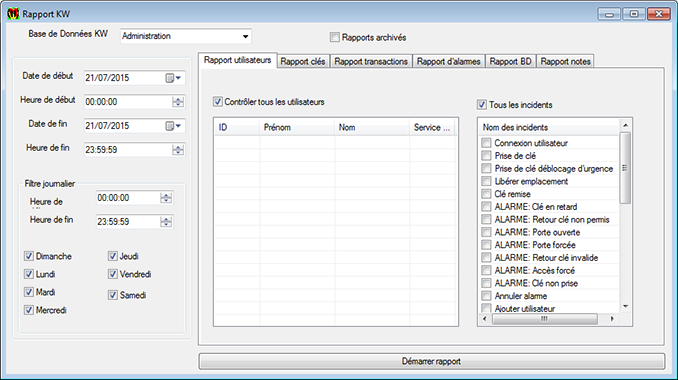This screenshot has height=380, width=678.
Task: Toggle the Dimanche checkbox
Action: click(29, 256)
